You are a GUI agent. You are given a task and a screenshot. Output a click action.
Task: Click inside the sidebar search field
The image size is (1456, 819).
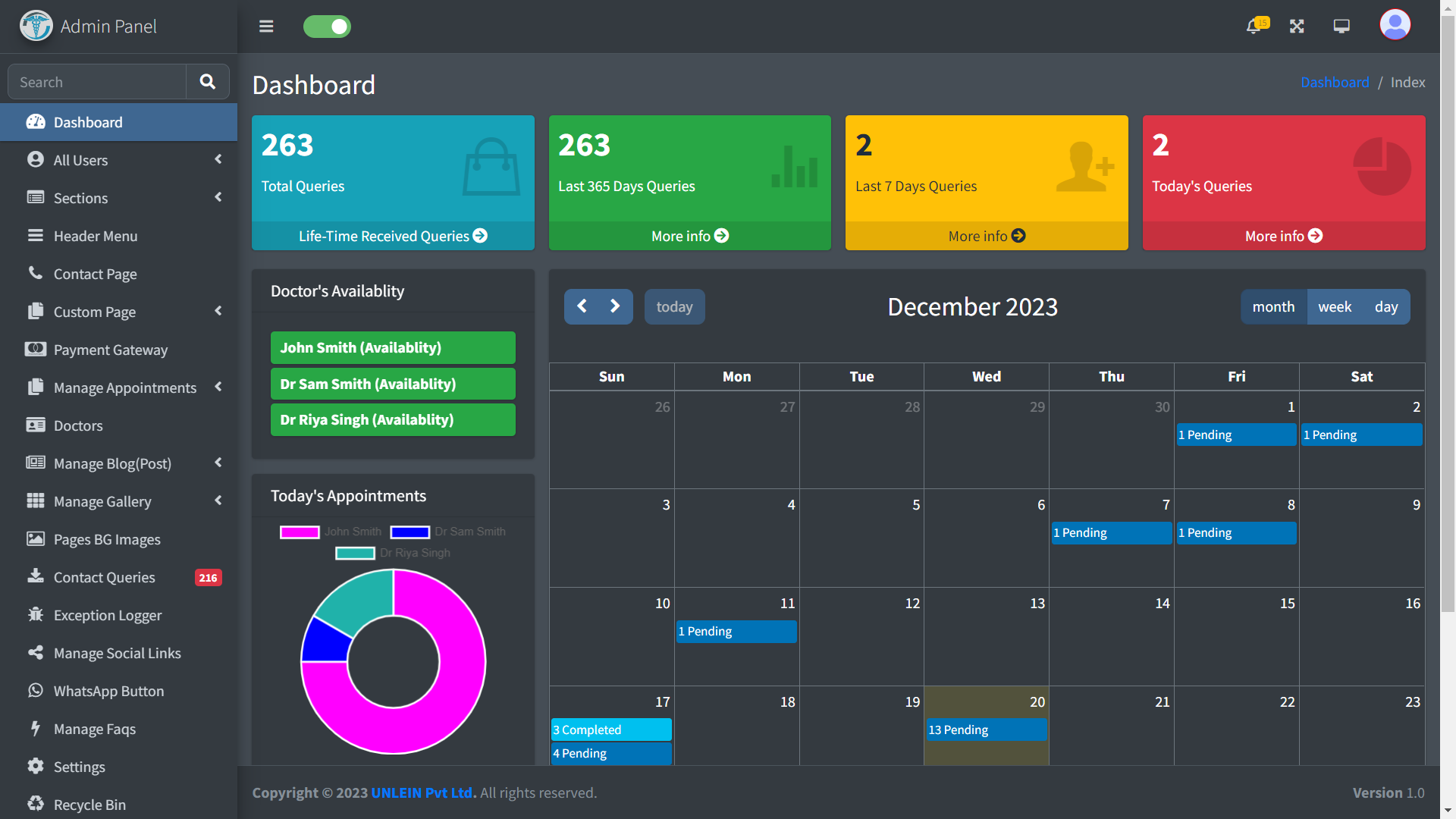pos(96,81)
